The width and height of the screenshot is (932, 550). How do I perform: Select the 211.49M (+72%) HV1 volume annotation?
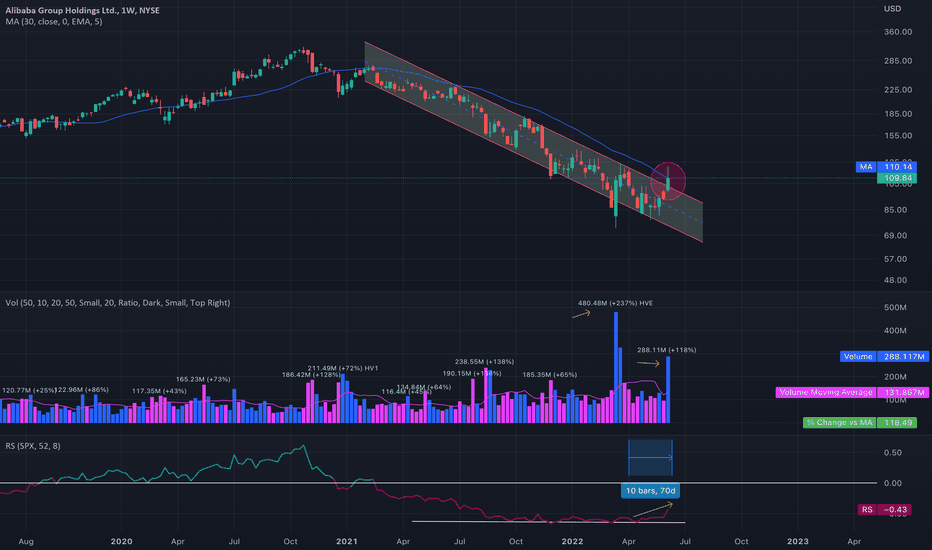(x=343, y=369)
